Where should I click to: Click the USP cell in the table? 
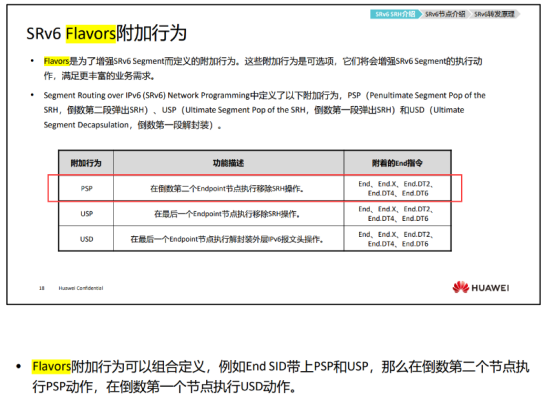(86, 213)
